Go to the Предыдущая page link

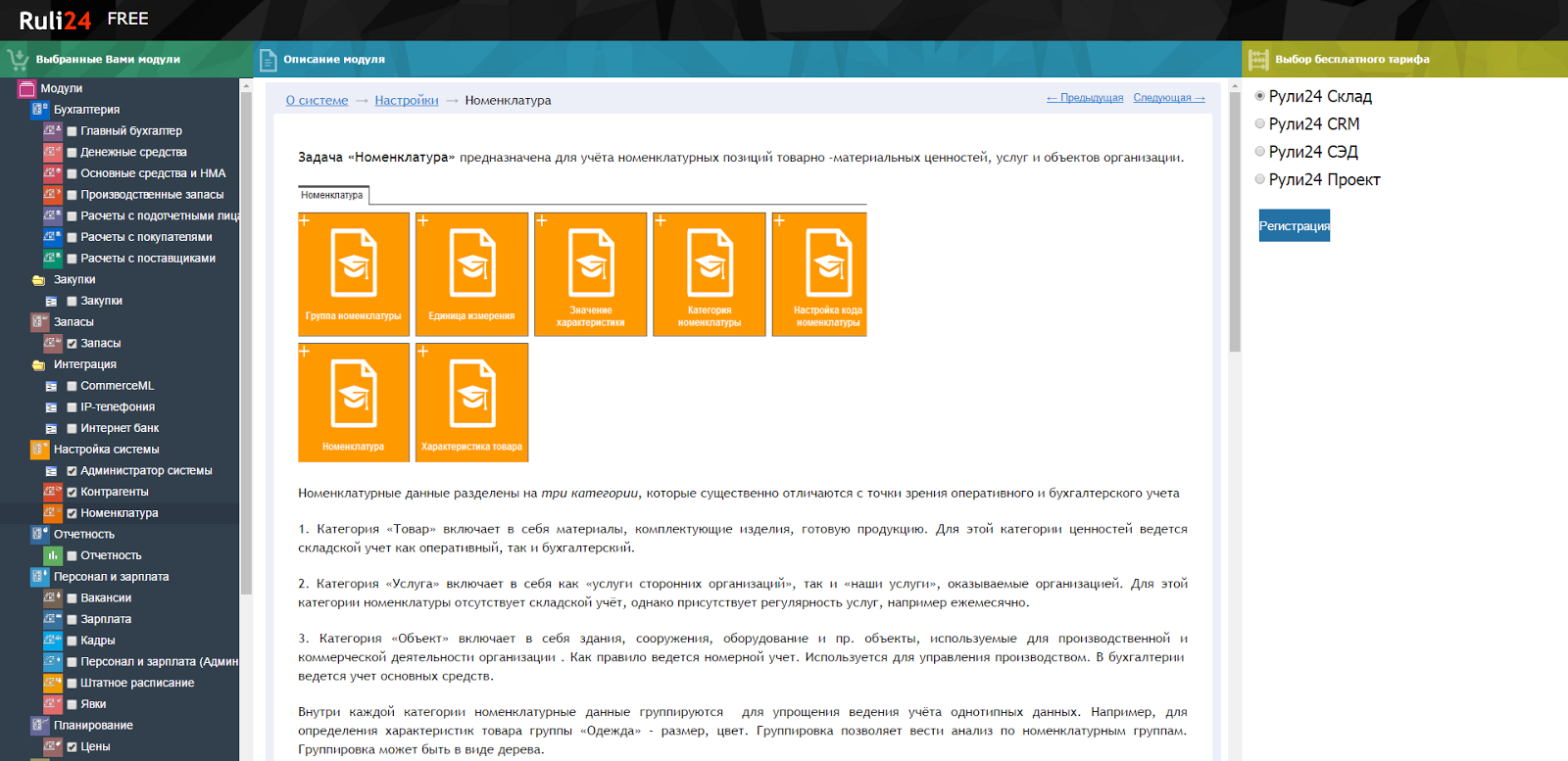pyautogui.click(x=1085, y=98)
